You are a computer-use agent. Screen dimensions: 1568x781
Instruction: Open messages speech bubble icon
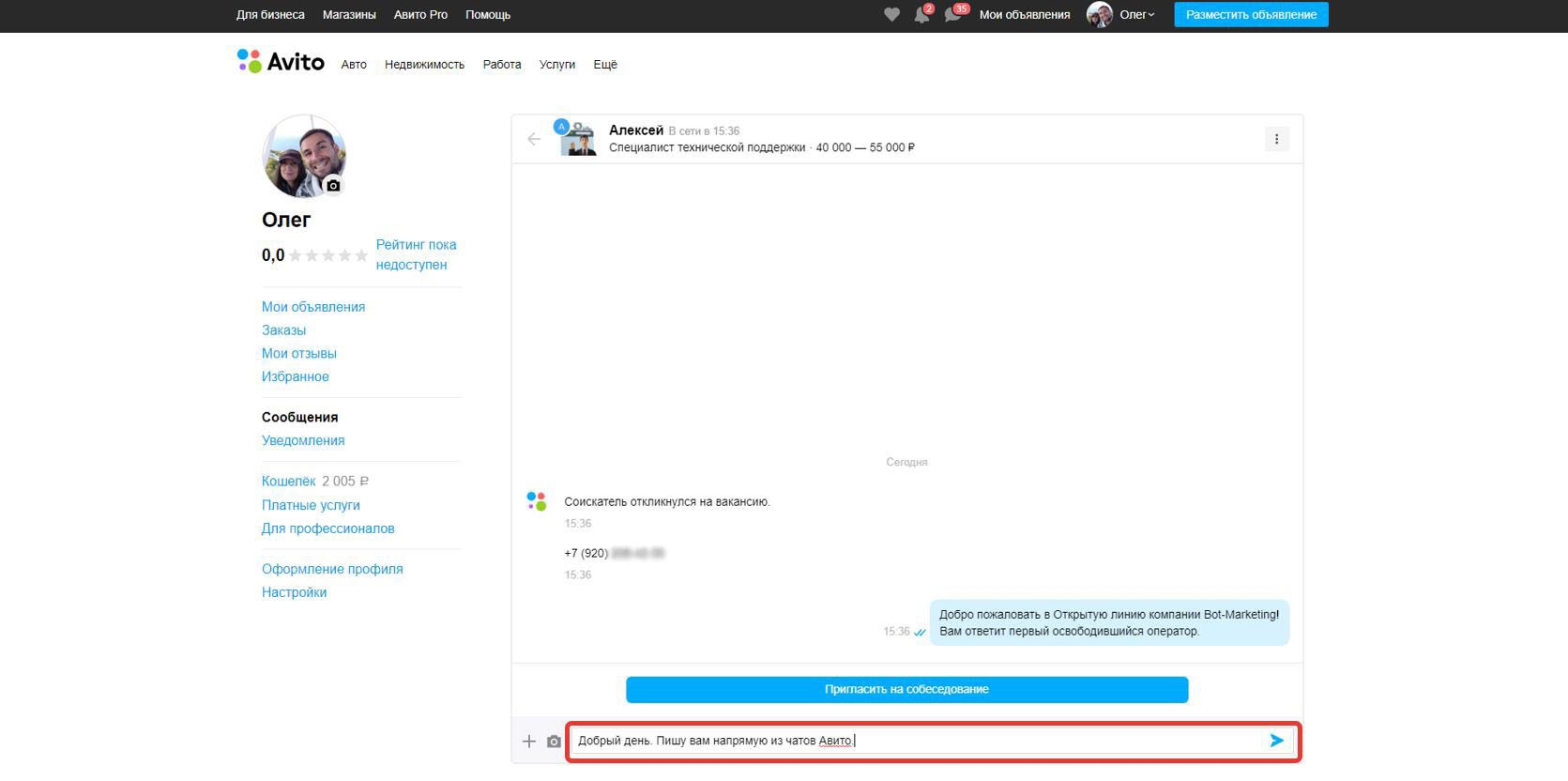tap(952, 15)
